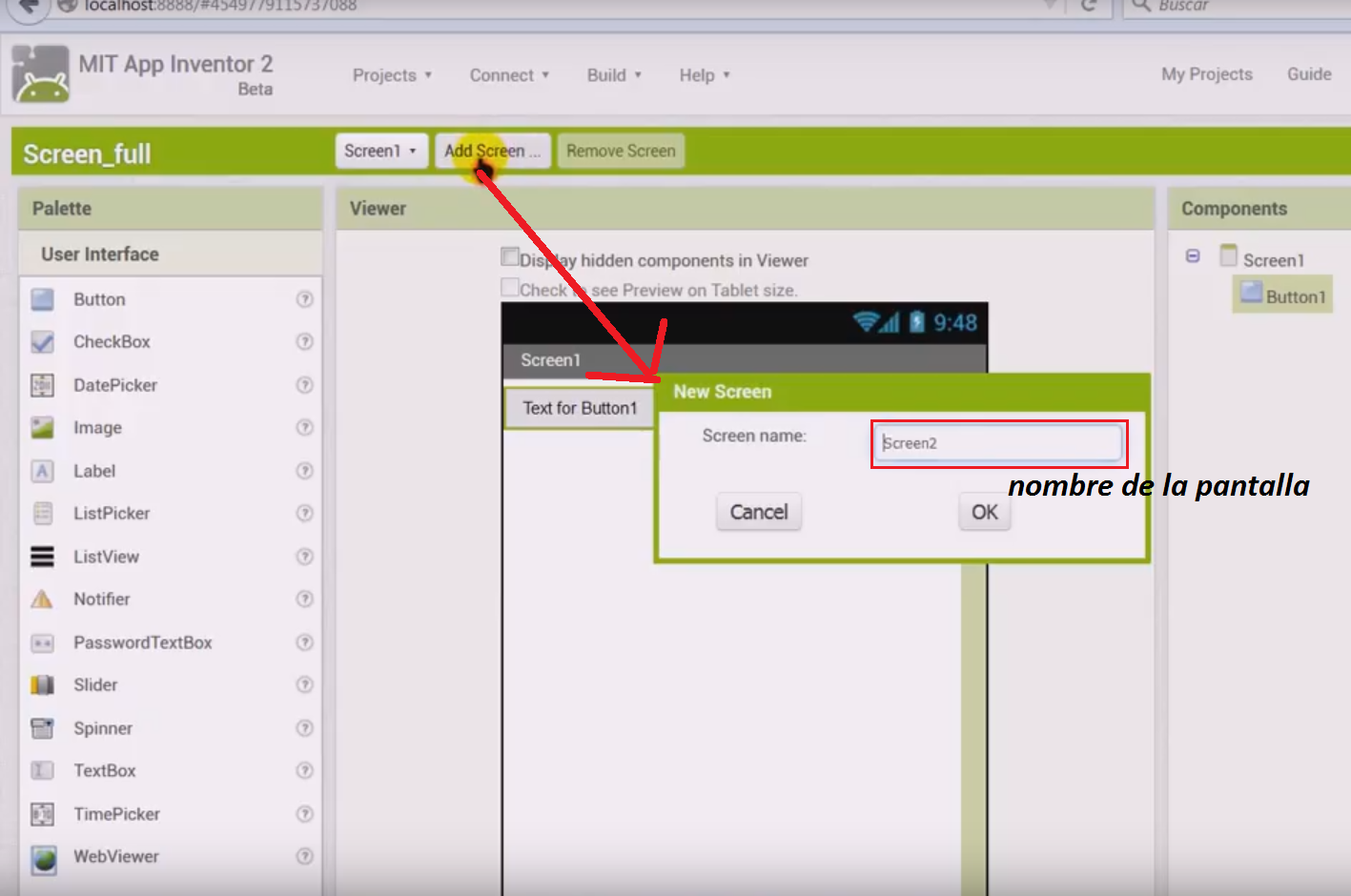
Task: Collapse Screen1 in the Components tree
Action: pyautogui.click(x=1194, y=255)
